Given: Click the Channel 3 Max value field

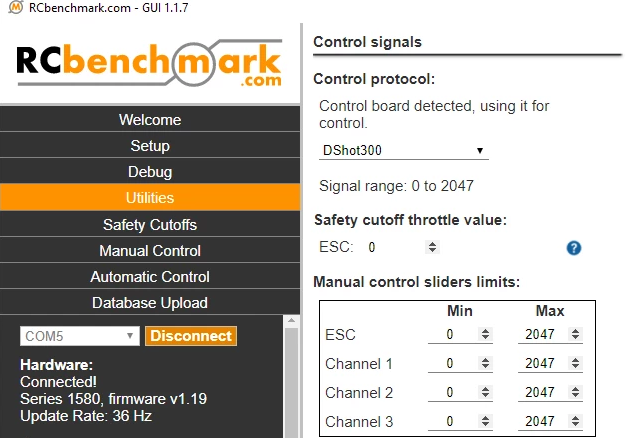Looking at the screenshot, I should point(541,420).
